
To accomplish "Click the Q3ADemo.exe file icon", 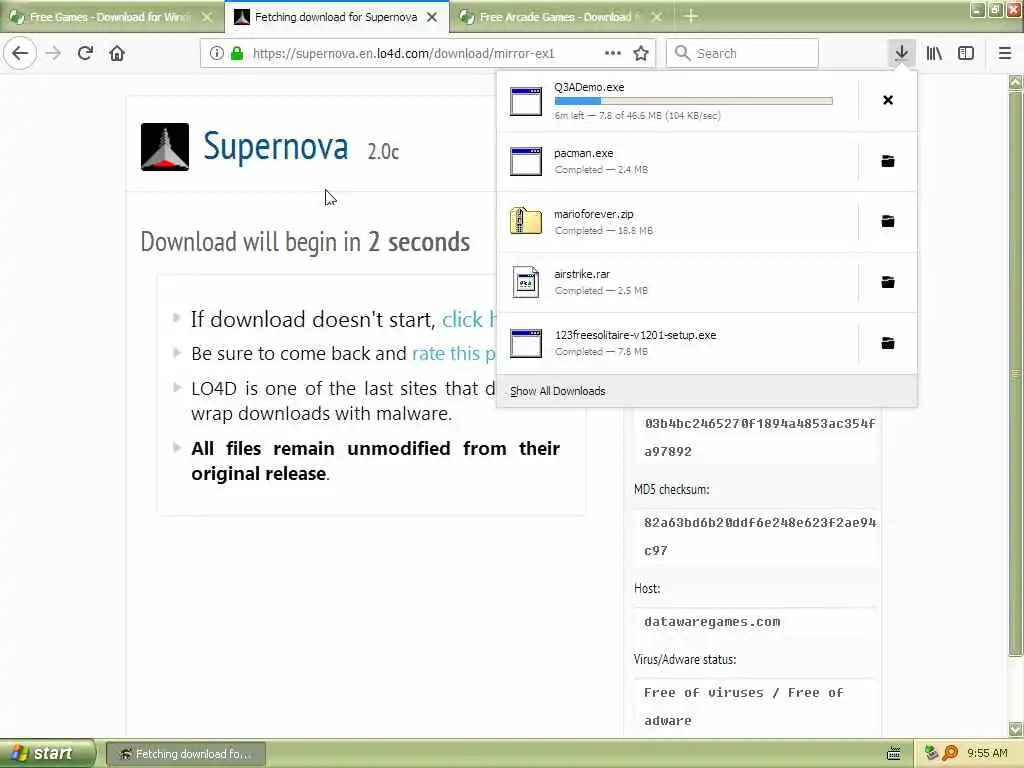I will click(x=526, y=101).
